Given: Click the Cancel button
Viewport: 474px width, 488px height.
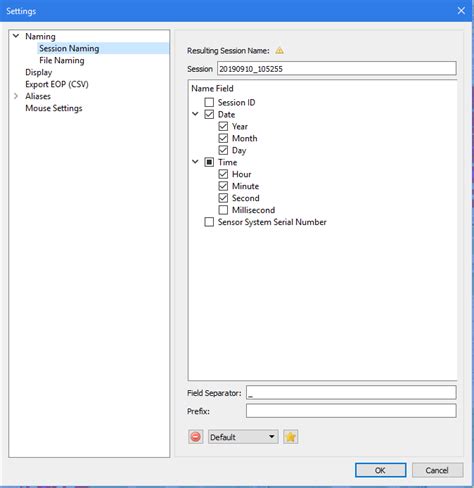Looking at the screenshot, I should [437, 470].
